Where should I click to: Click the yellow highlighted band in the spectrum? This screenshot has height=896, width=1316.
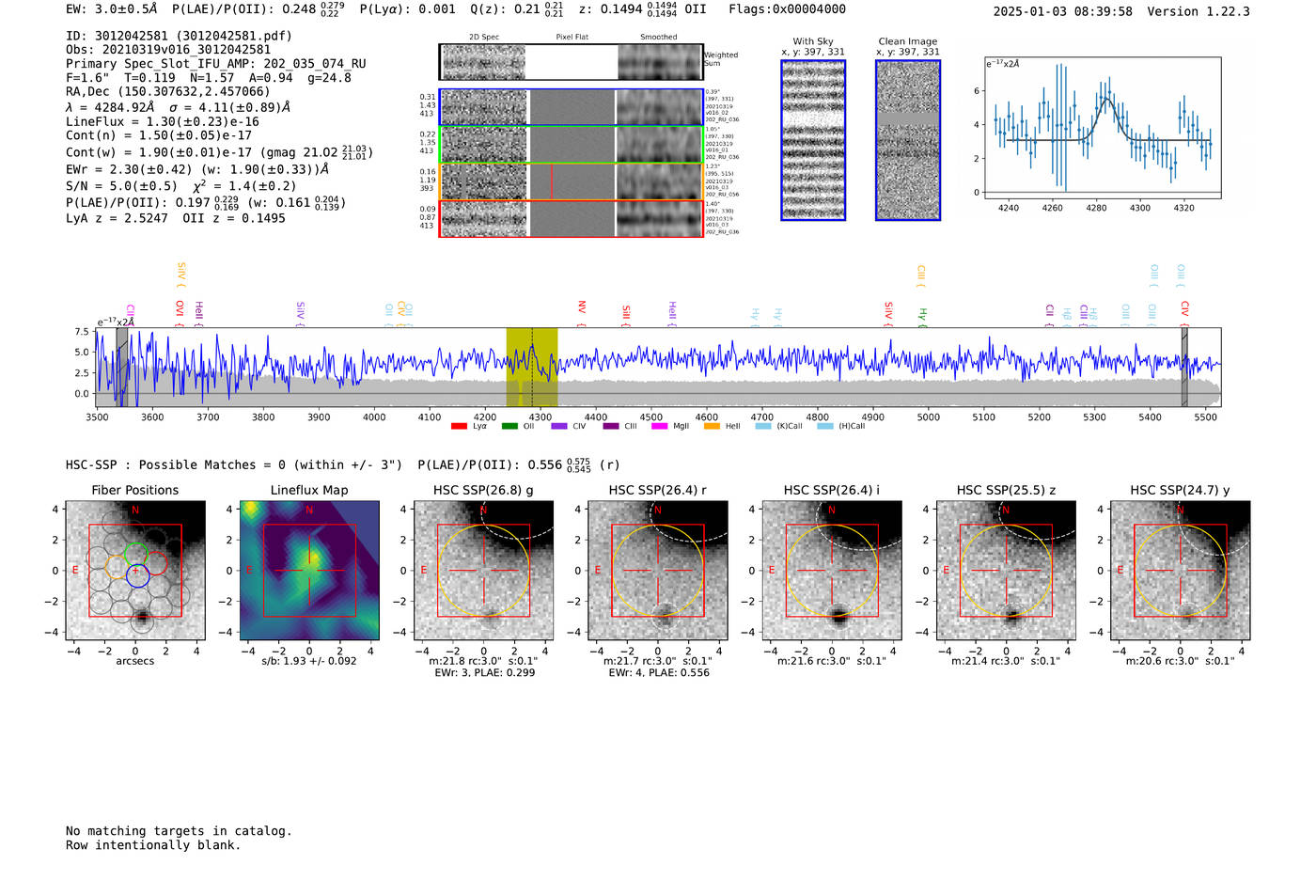pos(531,367)
